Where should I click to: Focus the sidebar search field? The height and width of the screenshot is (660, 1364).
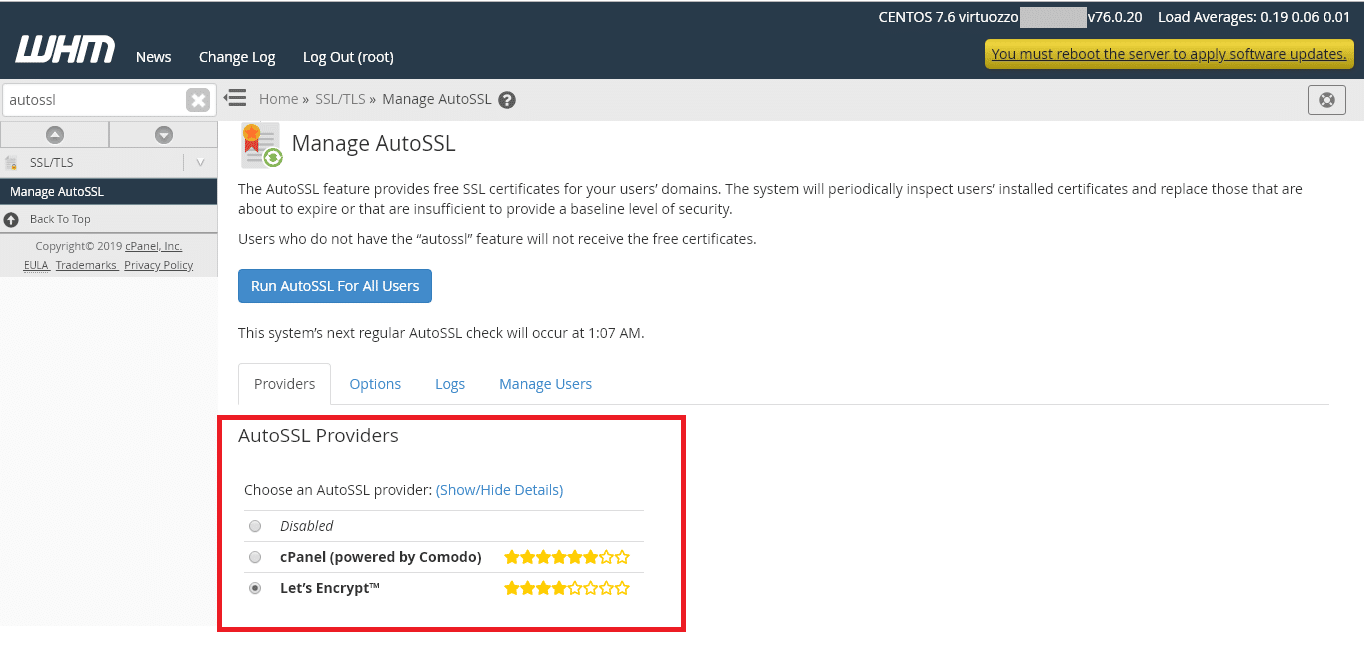(x=95, y=100)
